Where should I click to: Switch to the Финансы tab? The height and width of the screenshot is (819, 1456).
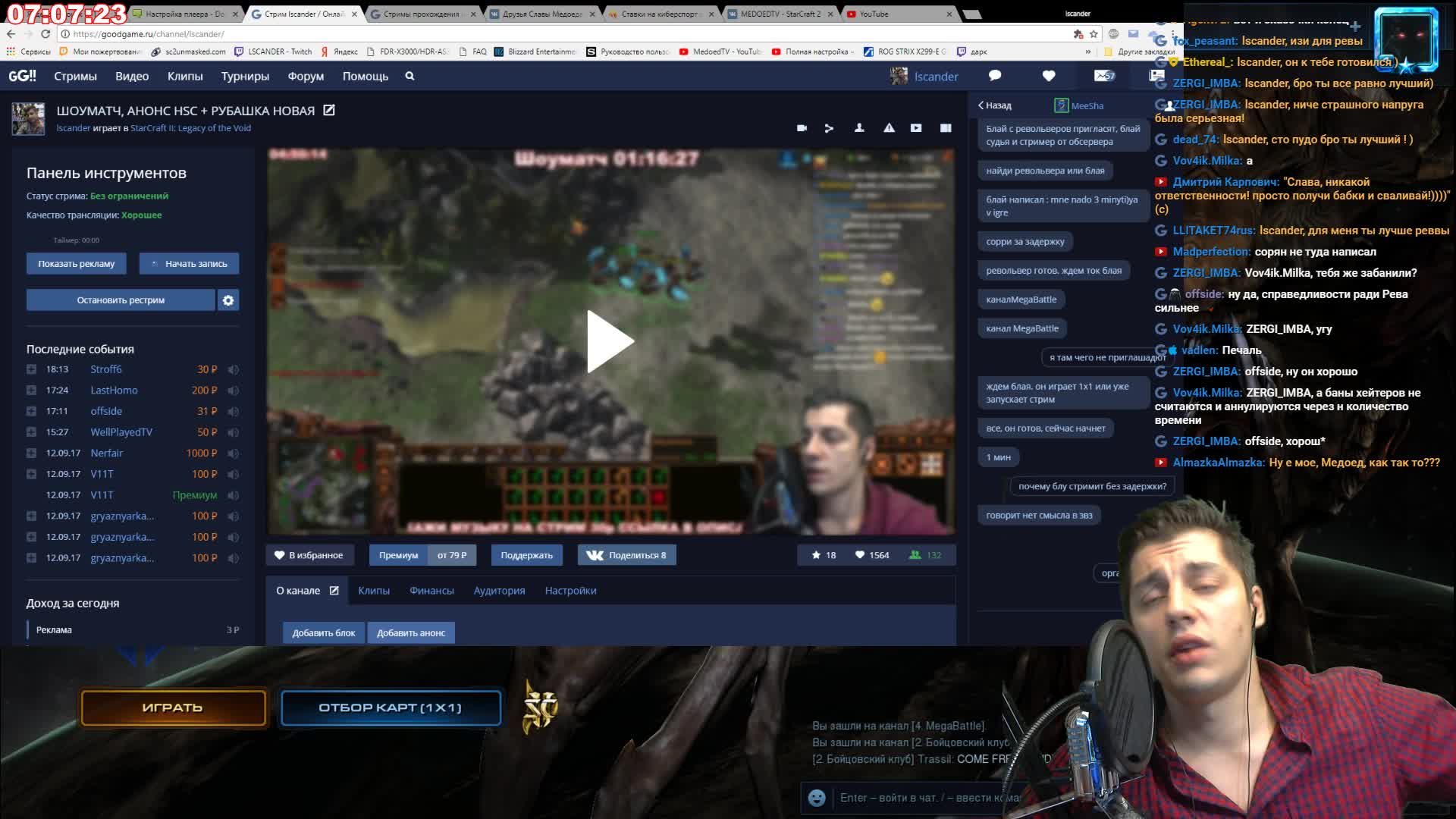coord(431,591)
